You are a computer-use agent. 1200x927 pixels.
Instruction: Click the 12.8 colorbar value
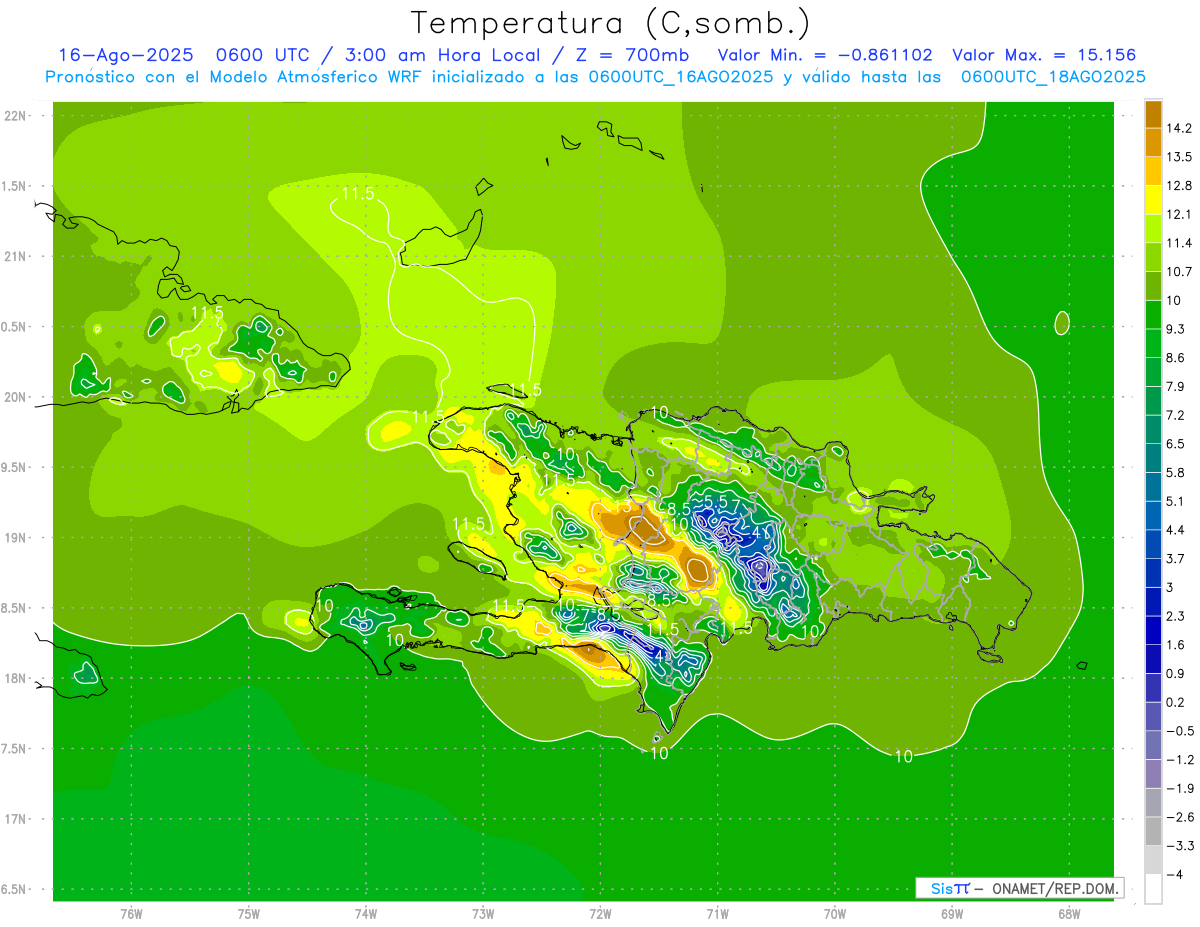point(1179,185)
